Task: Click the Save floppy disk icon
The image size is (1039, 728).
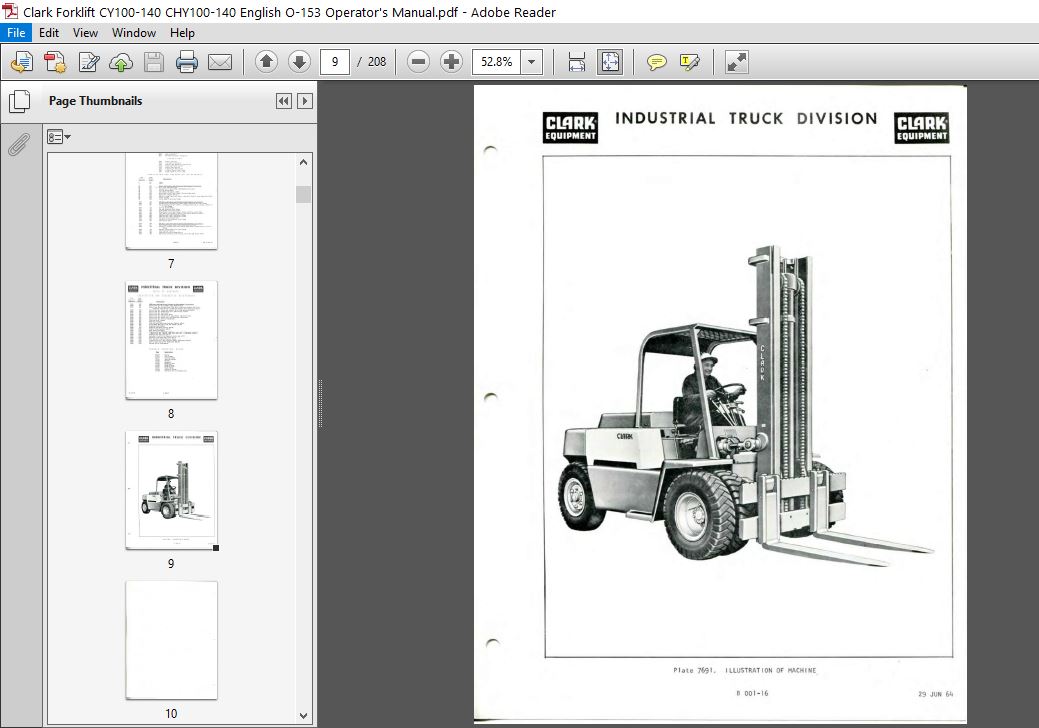Action: tap(154, 62)
